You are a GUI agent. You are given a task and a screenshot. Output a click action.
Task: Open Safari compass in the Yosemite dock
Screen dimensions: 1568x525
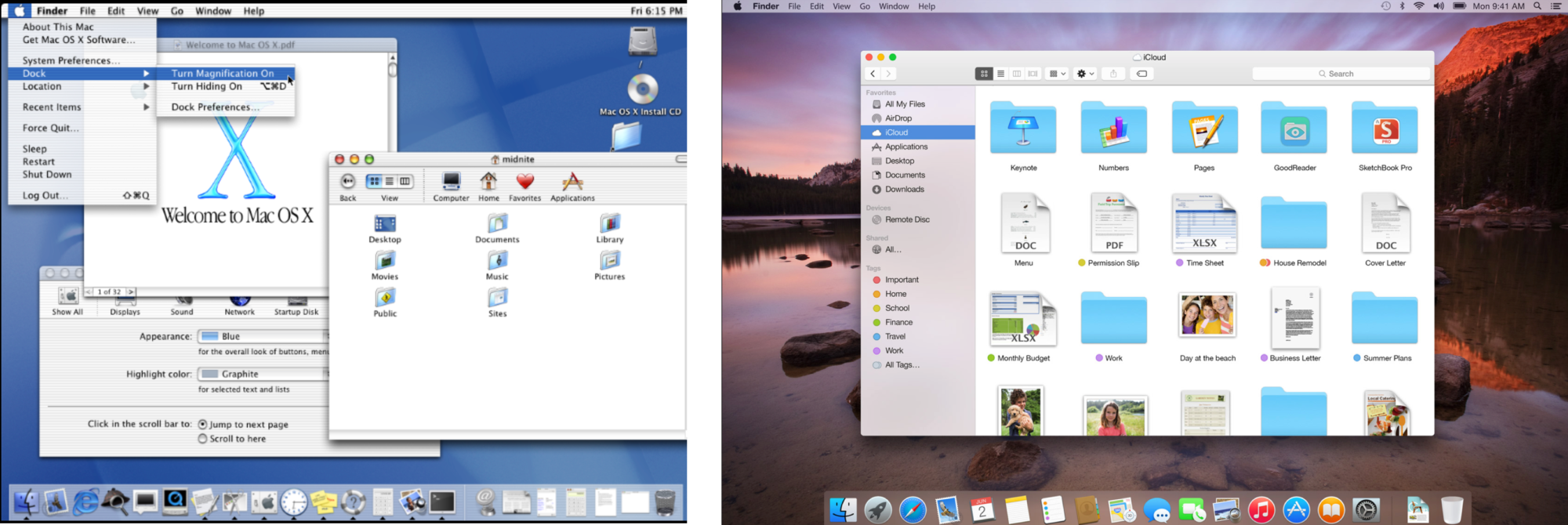coord(913,510)
